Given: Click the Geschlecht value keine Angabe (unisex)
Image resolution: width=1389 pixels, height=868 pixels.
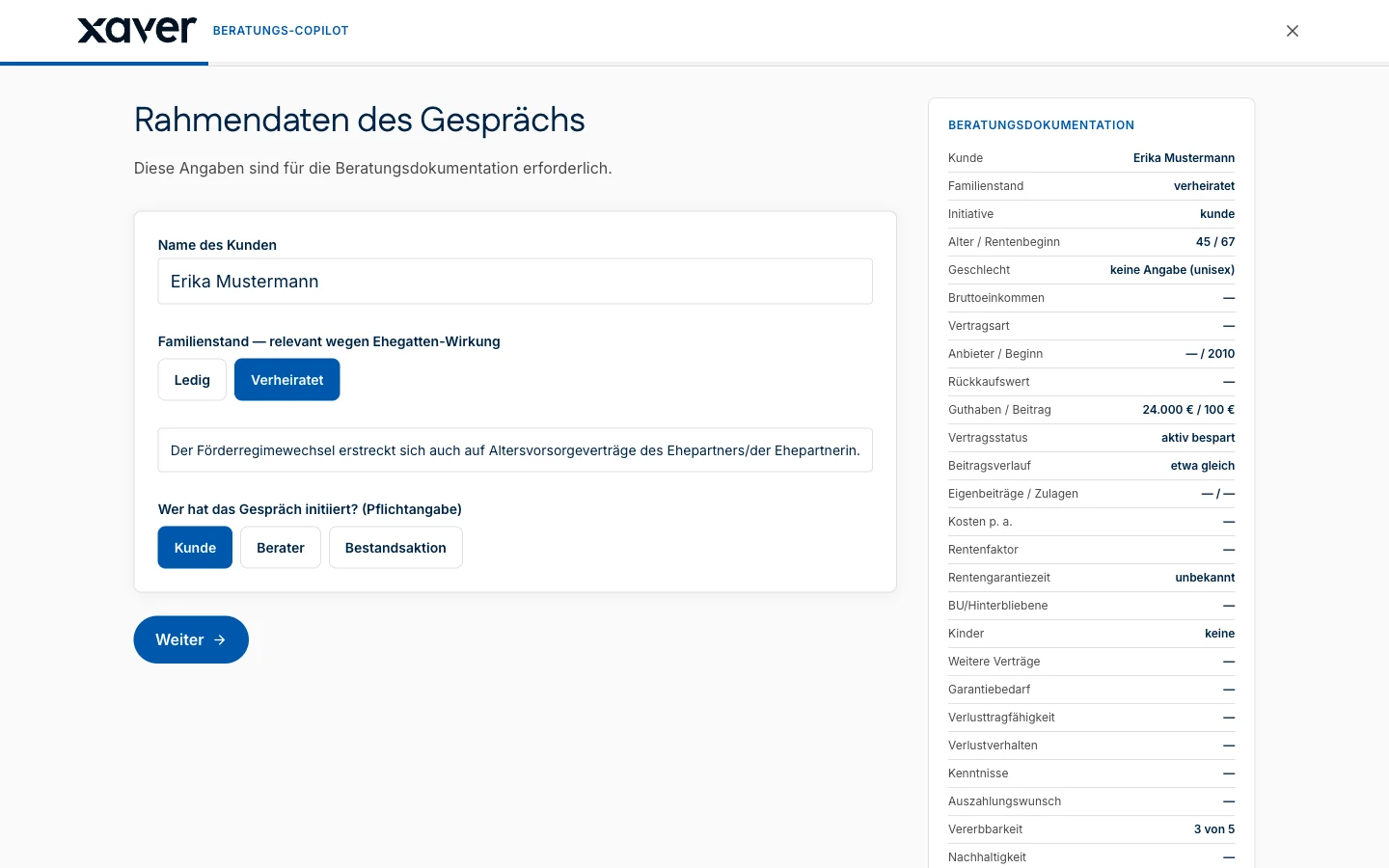Looking at the screenshot, I should [x=1172, y=270].
